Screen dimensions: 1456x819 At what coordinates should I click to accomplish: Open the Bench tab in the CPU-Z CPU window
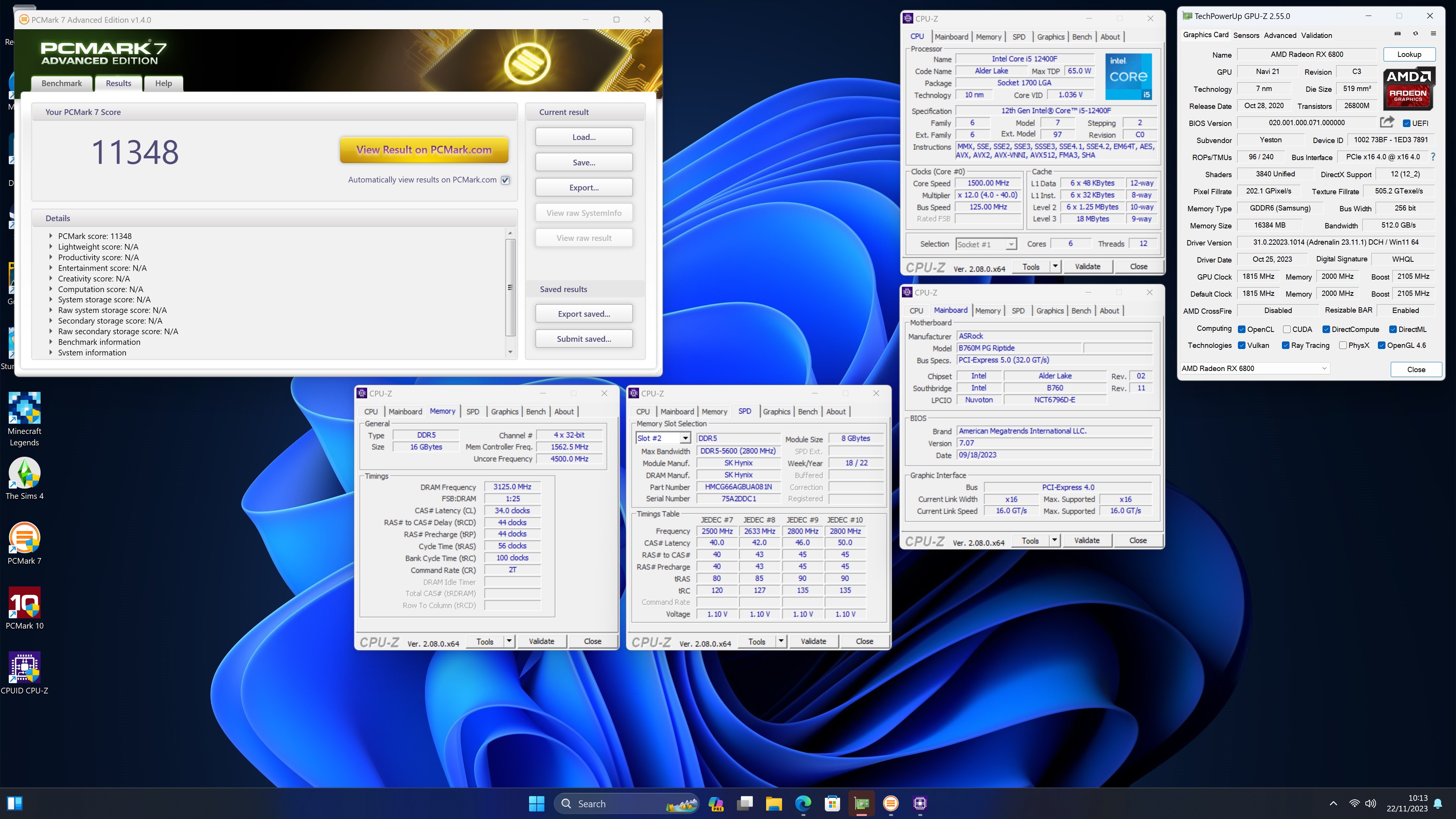click(x=1082, y=37)
